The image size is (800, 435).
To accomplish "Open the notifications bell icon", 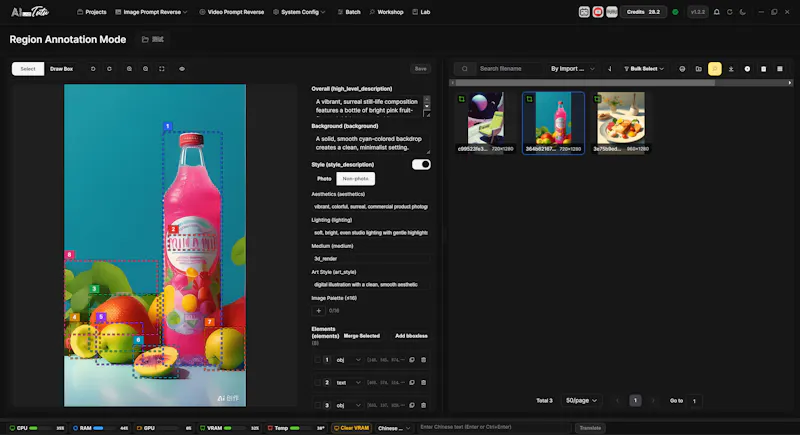I will pos(717,12).
